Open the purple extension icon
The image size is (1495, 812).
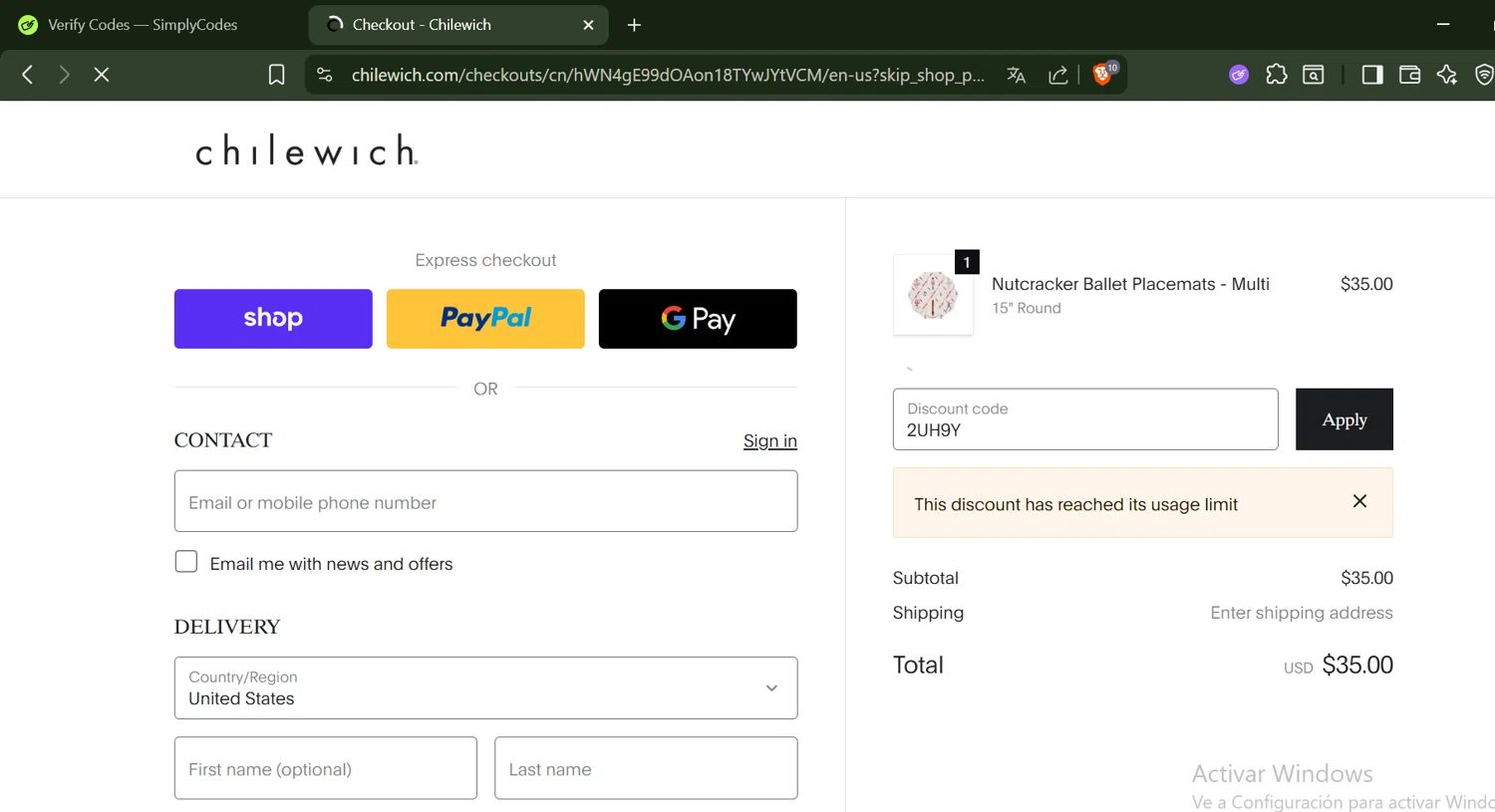[x=1239, y=75]
